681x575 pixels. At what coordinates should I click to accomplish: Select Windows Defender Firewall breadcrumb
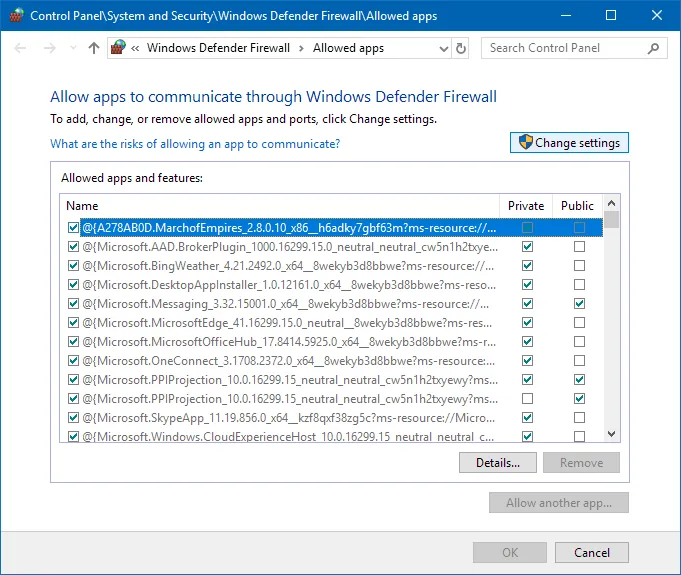[218, 48]
